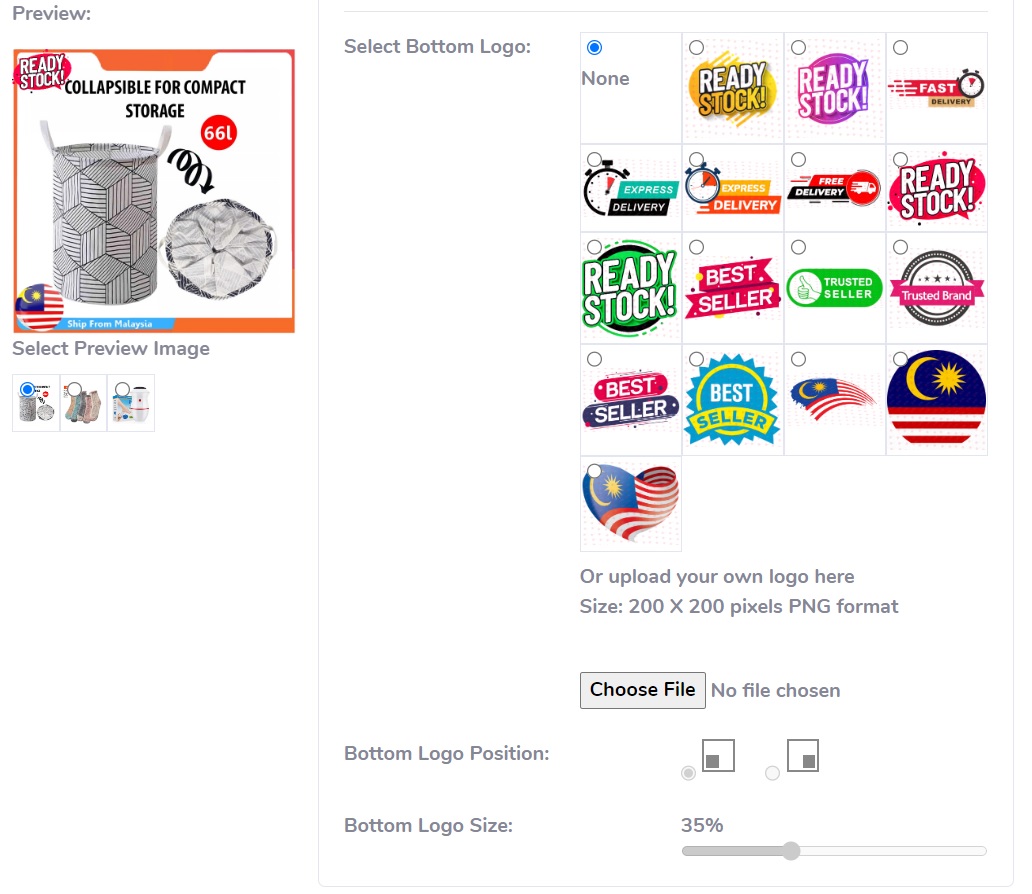This screenshot has height=894, width=1032.
Task: Set bottom logo position to bottom-left
Action: tap(688, 773)
